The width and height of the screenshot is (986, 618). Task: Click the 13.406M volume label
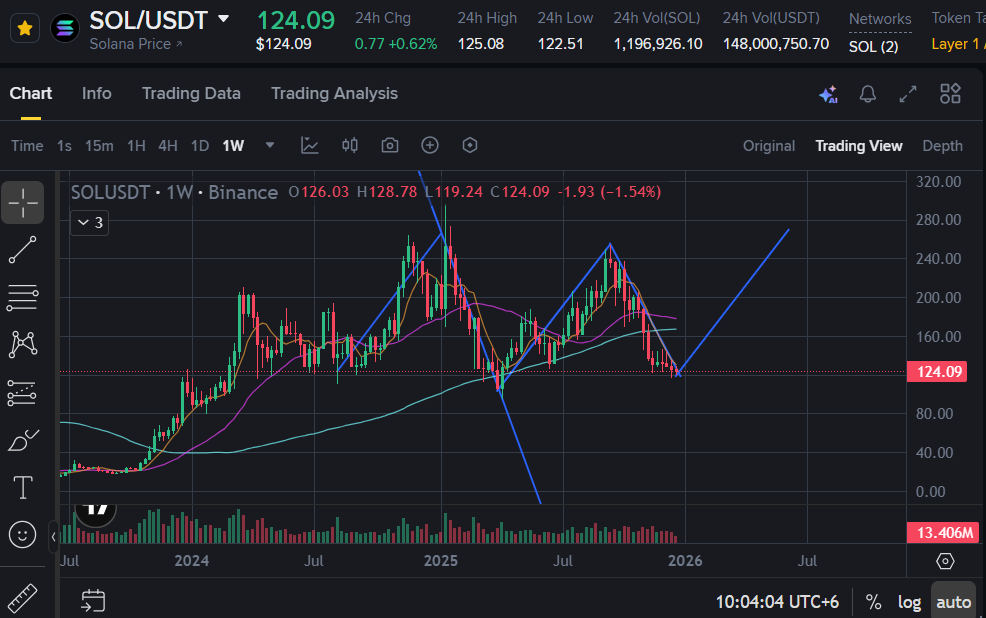943,533
